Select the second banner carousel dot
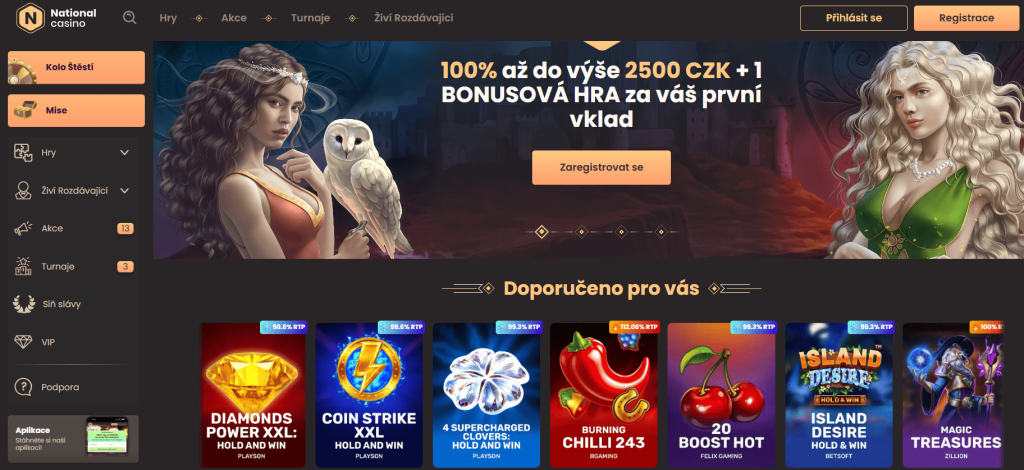The height and width of the screenshot is (470, 1024). (x=581, y=231)
